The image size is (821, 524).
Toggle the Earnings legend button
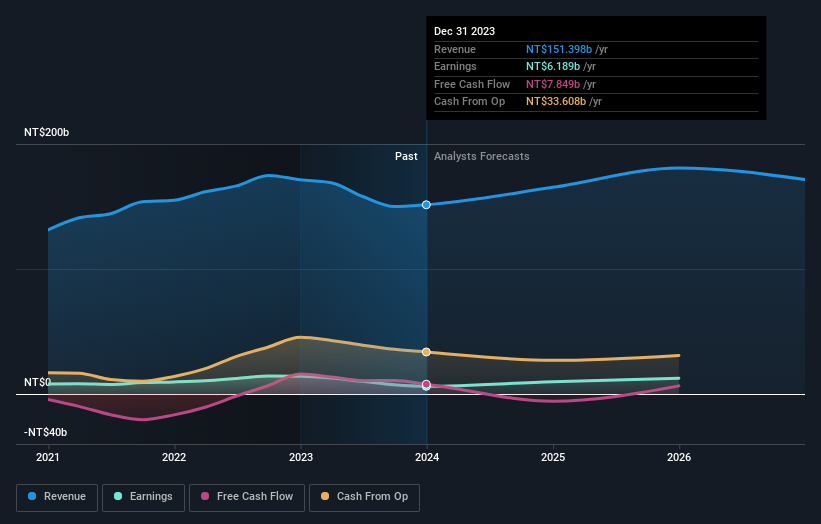coord(143,497)
